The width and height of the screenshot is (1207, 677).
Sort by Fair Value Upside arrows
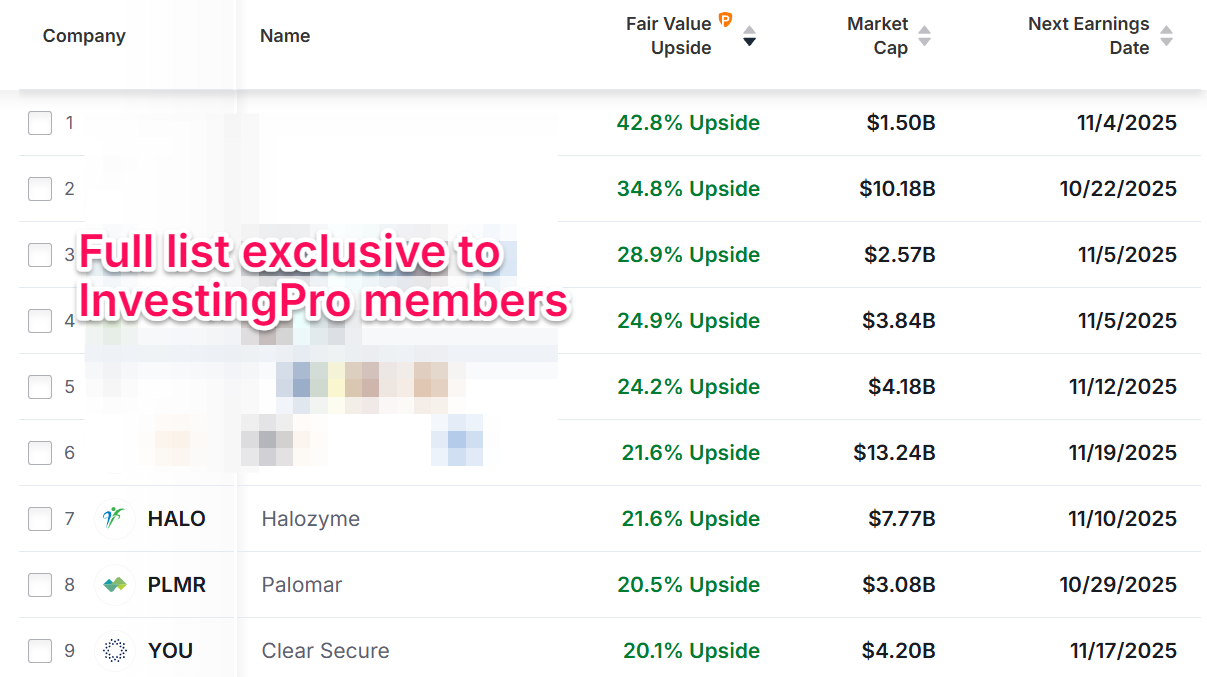pos(749,36)
